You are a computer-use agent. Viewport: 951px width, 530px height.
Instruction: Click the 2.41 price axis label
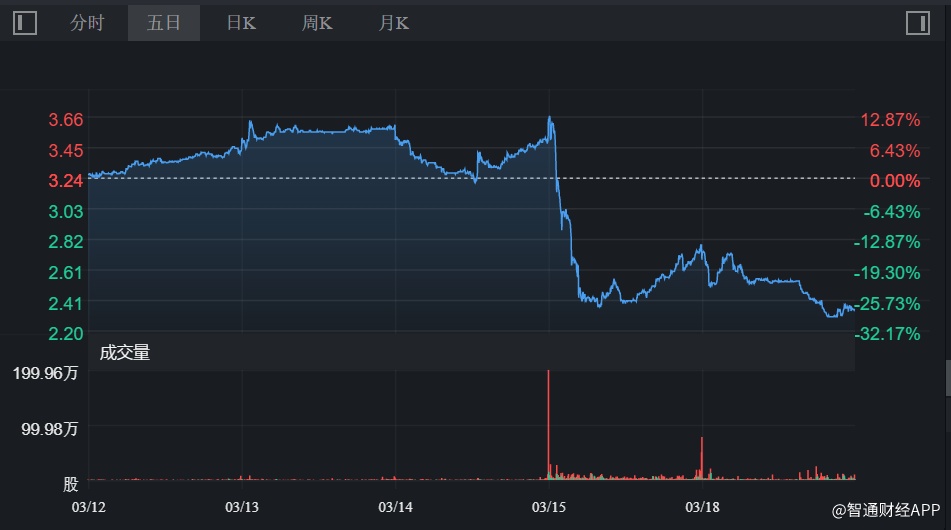(66, 303)
